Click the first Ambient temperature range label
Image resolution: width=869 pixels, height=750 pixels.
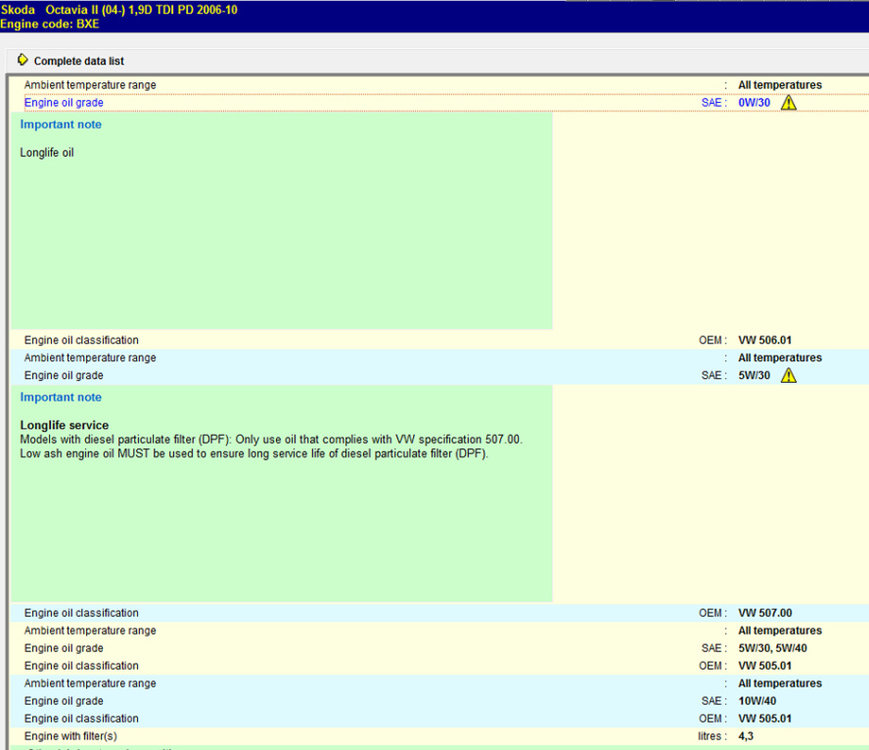pyautogui.click(x=90, y=85)
